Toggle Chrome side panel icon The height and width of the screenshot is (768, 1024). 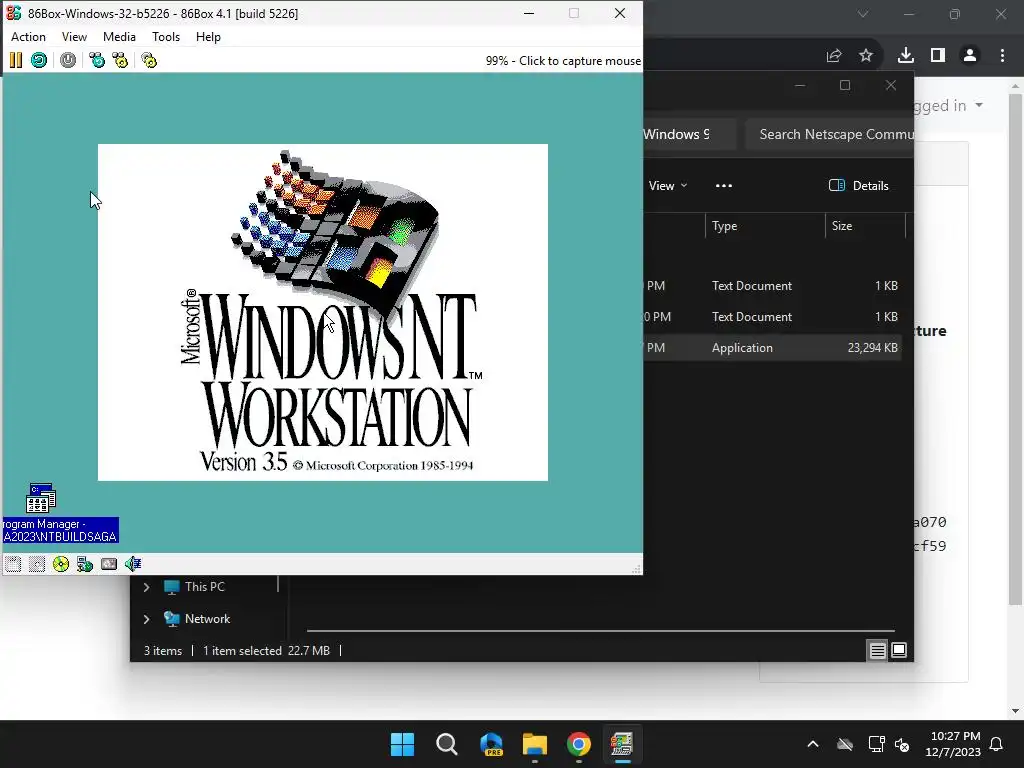point(938,56)
